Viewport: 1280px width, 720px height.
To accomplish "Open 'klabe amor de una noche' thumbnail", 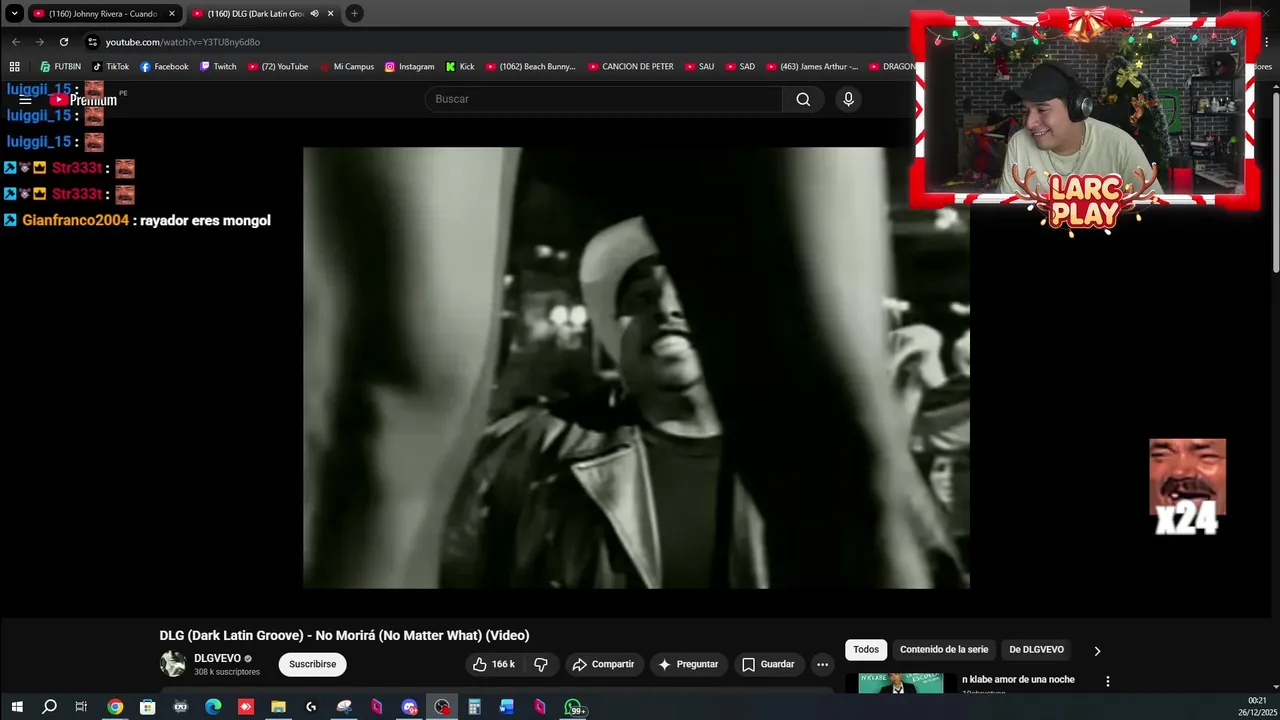I will [900, 684].
